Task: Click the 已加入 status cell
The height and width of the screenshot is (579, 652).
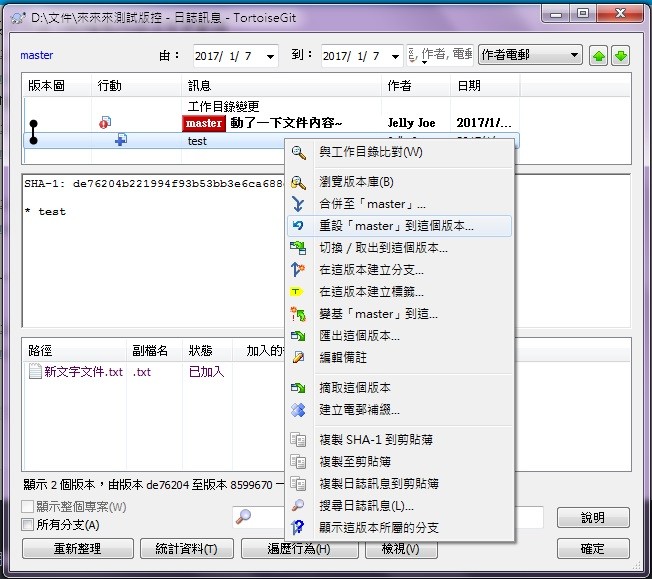Action: tap(206, 371)
